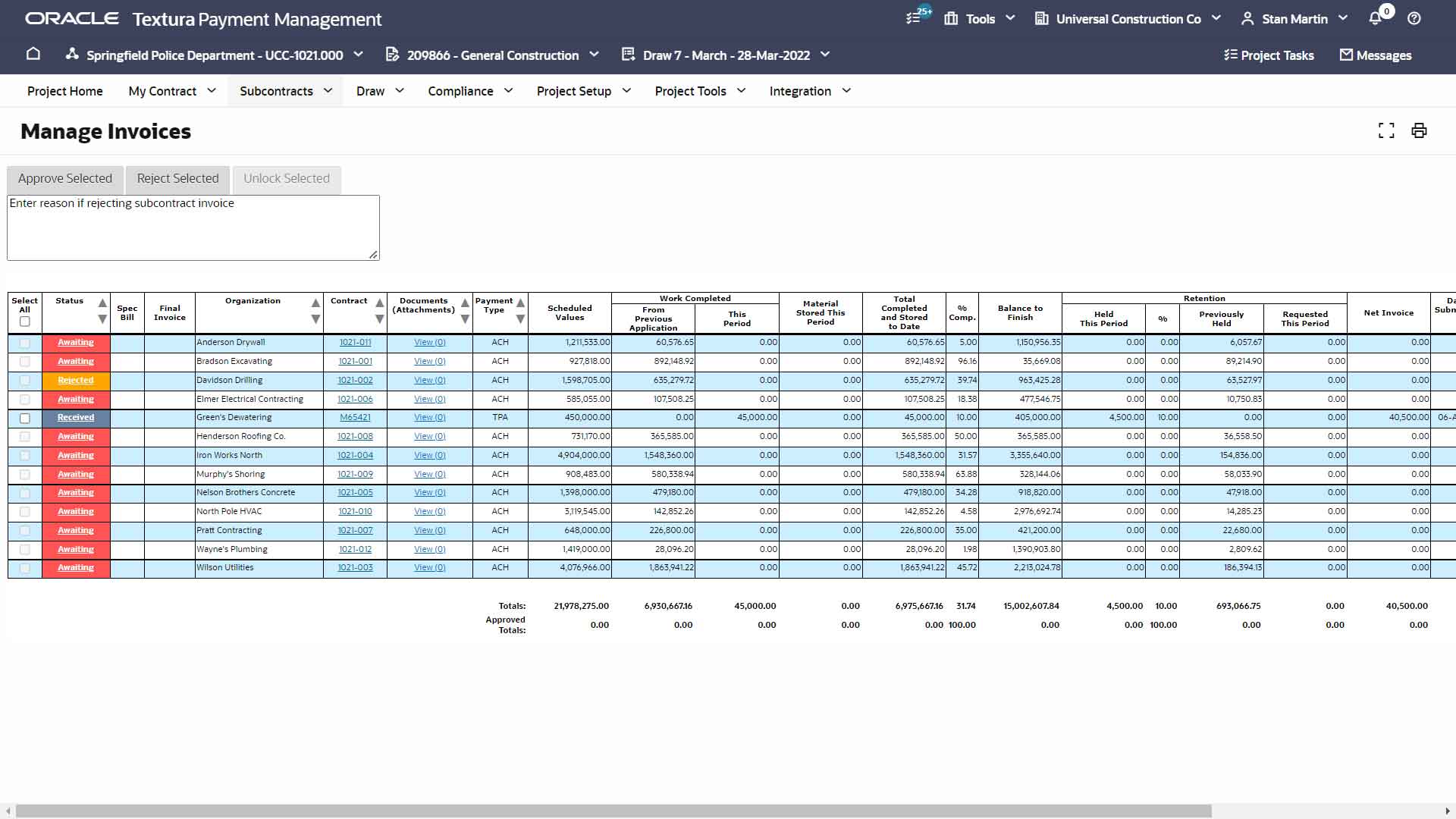Expand the Tools menu
Viewport: 1456px width, 819px height.
979,17
